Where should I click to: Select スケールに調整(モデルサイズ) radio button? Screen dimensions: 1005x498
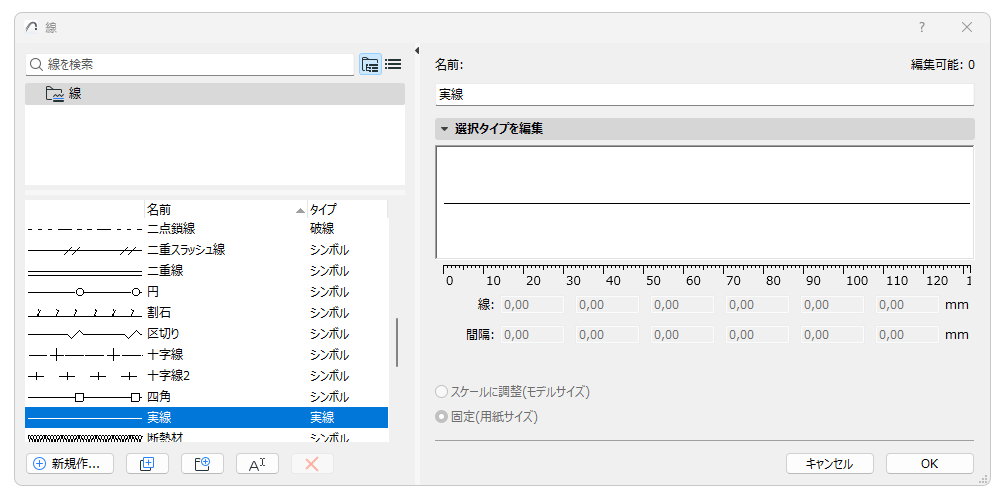point(442,392)
